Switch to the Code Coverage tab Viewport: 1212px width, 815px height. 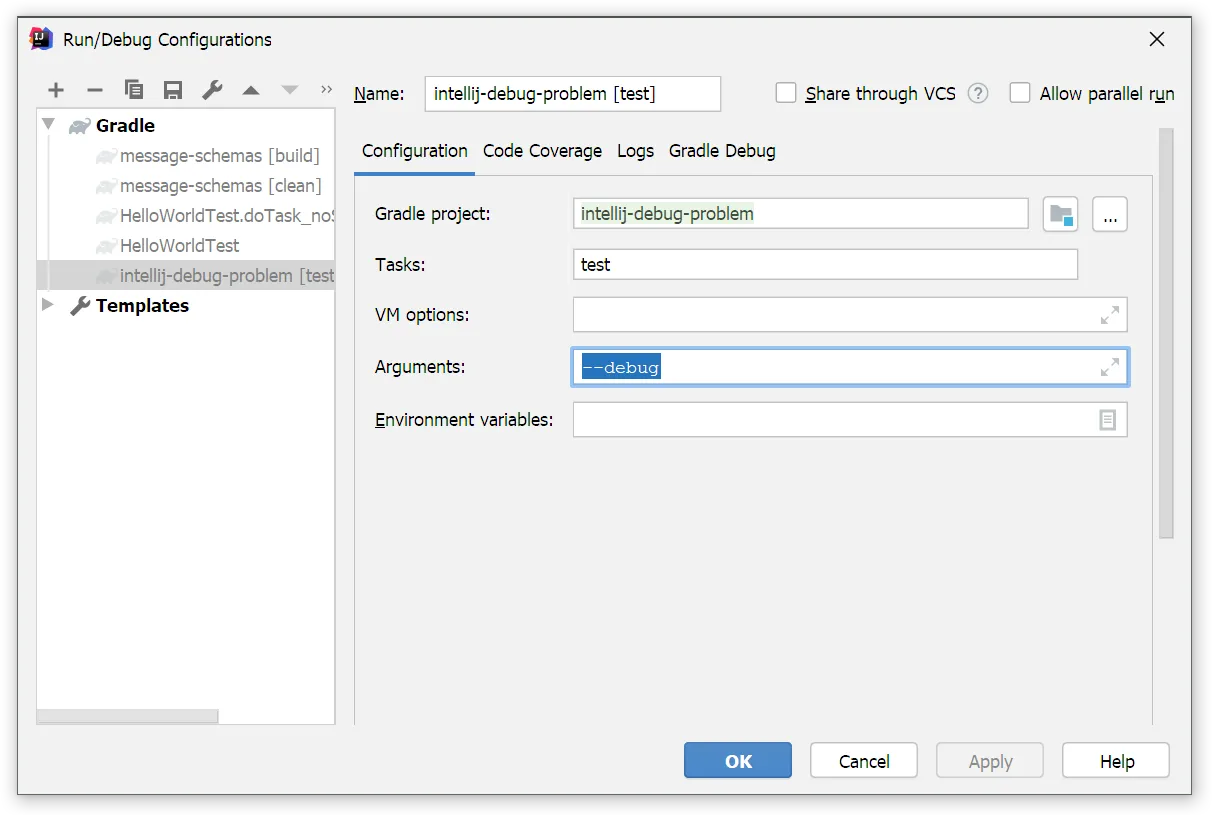click(x=542, y=151)
